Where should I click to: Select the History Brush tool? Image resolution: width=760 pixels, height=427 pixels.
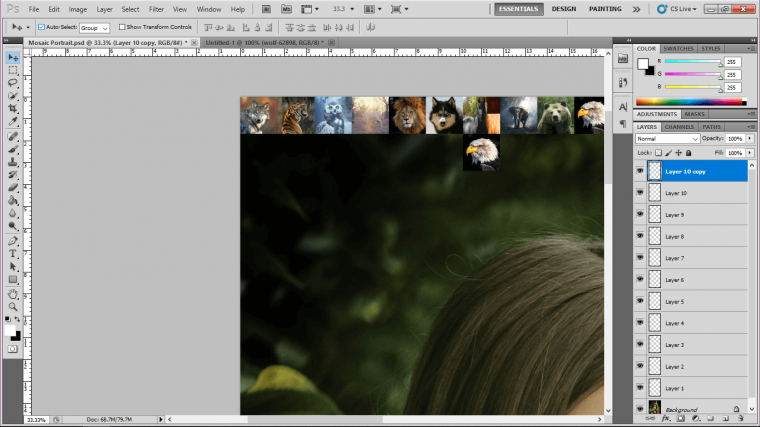point(13,174)
